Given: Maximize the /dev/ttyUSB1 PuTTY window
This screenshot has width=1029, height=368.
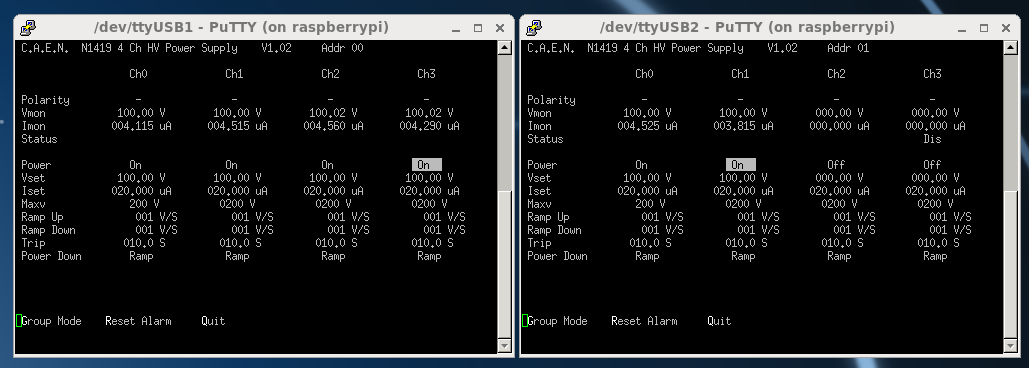Looking at the screenshot, I should pos(478,28).
